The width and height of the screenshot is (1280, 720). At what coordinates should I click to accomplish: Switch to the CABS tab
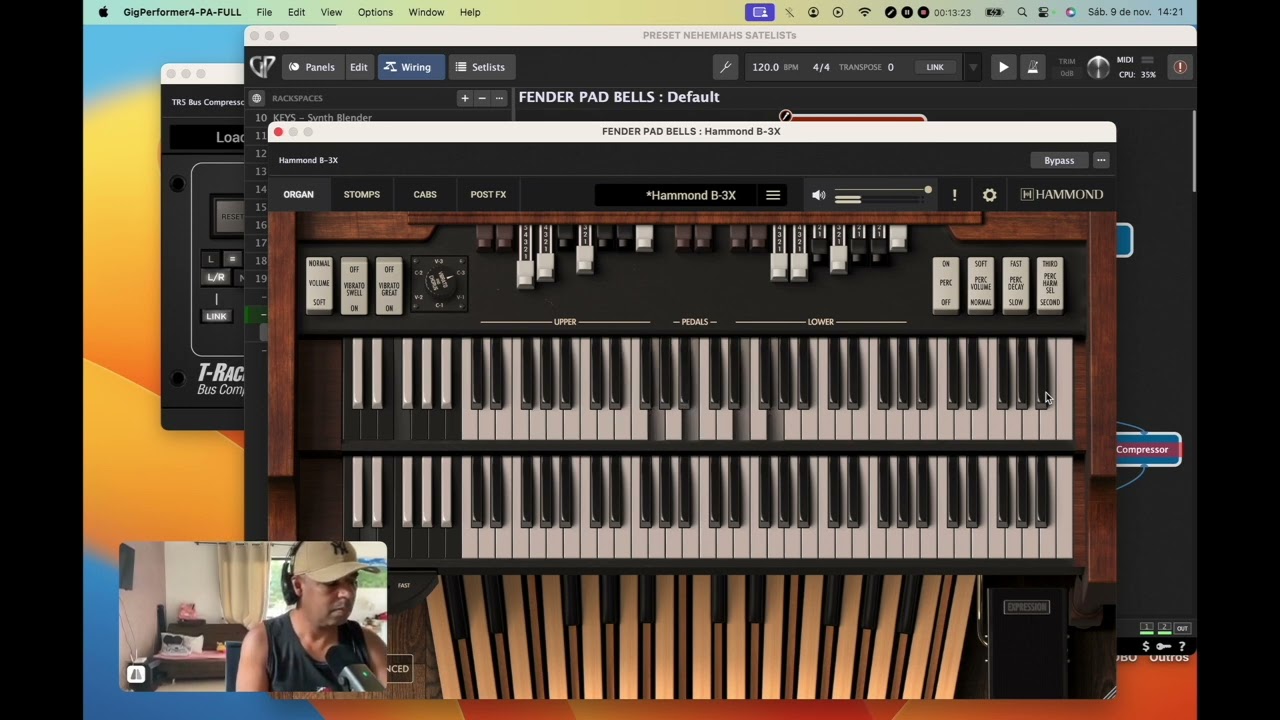425,194
